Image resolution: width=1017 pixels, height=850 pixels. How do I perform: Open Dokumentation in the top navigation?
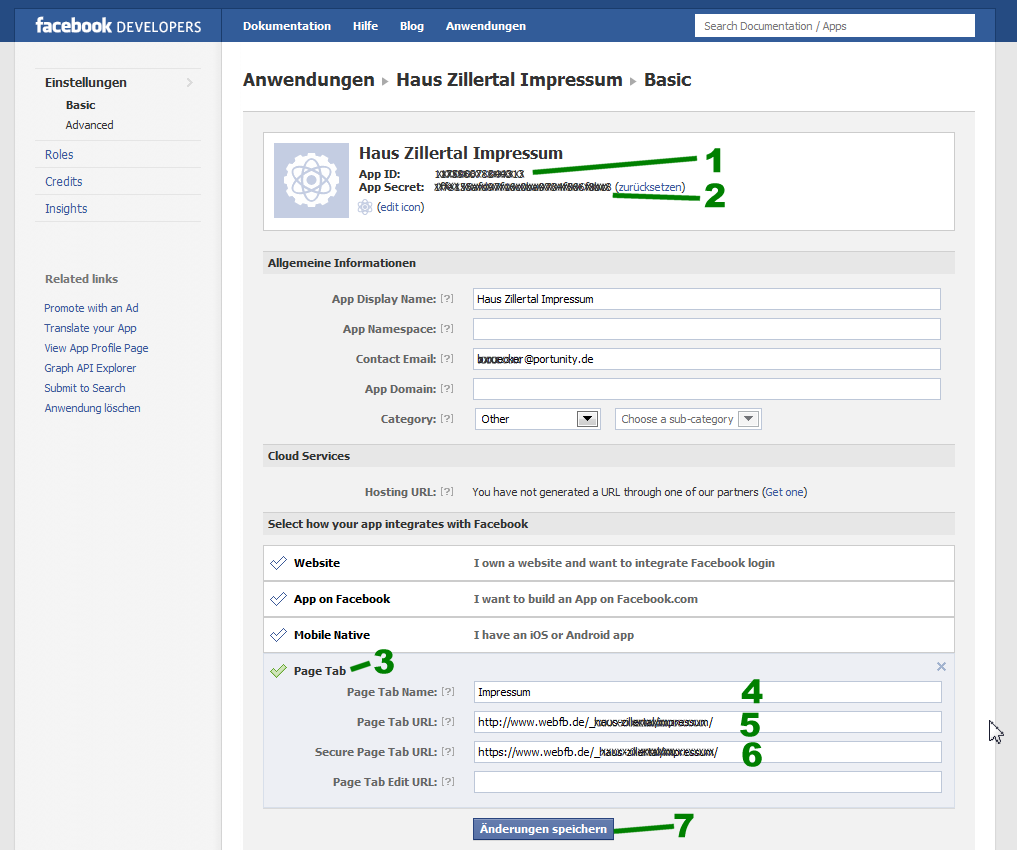[x=287, y=26]
